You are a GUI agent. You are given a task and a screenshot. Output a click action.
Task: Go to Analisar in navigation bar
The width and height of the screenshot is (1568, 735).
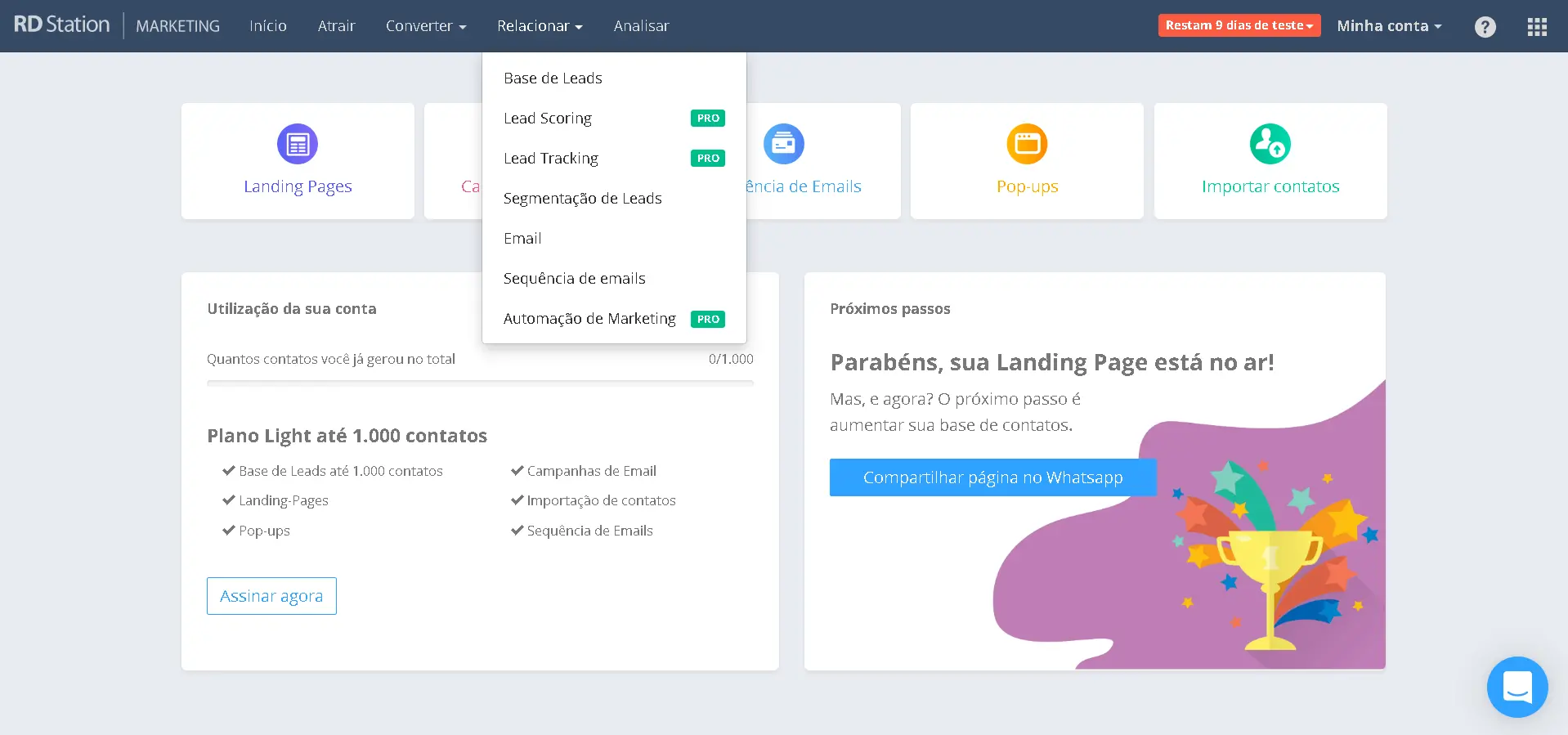pyautogui.click(x=641, y=26)
